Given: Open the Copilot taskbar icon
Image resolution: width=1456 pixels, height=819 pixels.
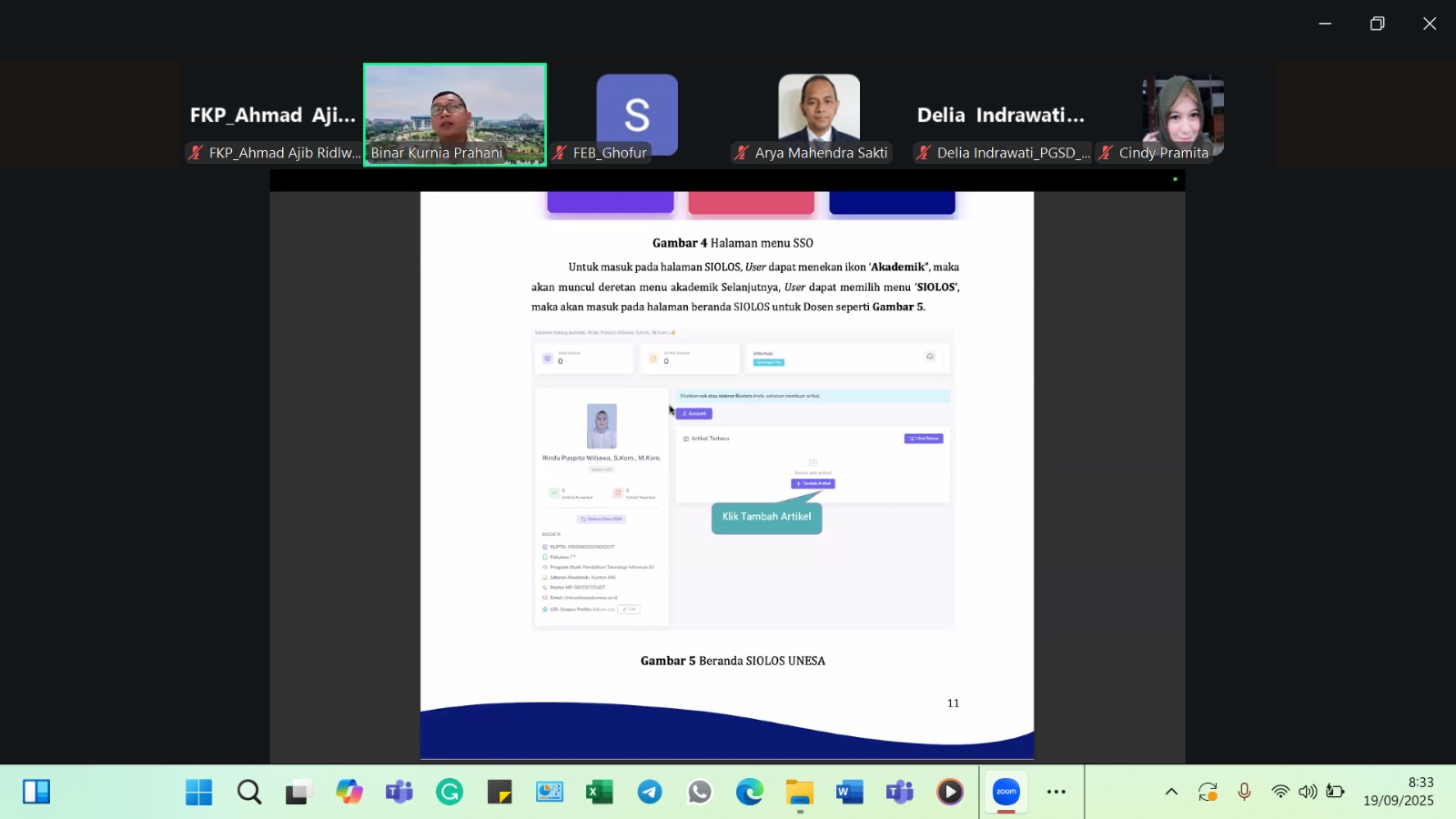Looking at the screenshot, I should pyautogui.click(x=349, y=792).
